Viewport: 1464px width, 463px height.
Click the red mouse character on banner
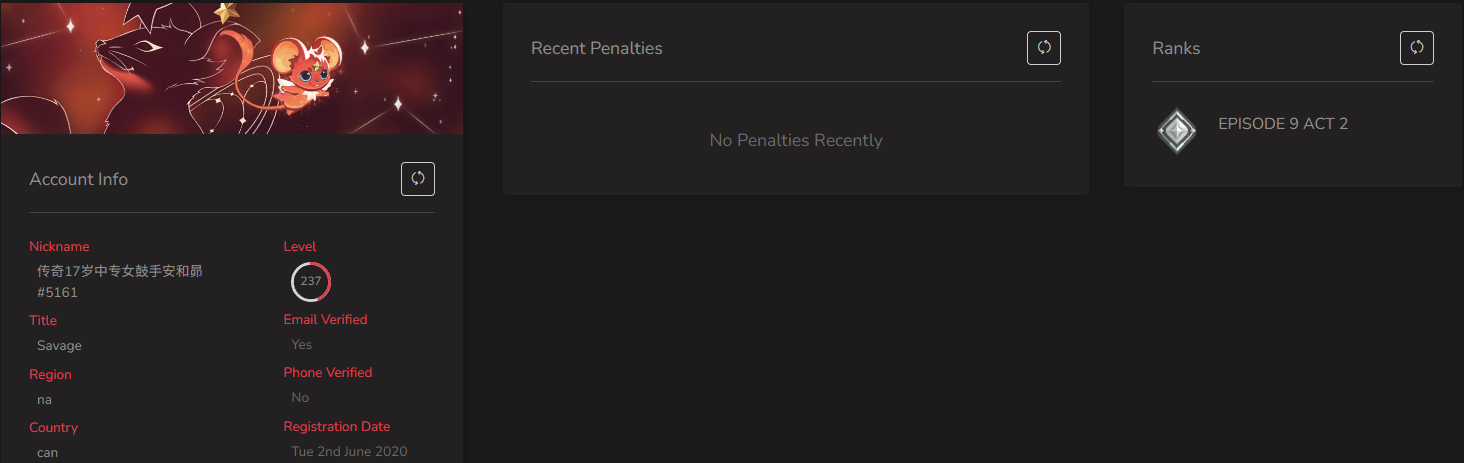(301, 75)
